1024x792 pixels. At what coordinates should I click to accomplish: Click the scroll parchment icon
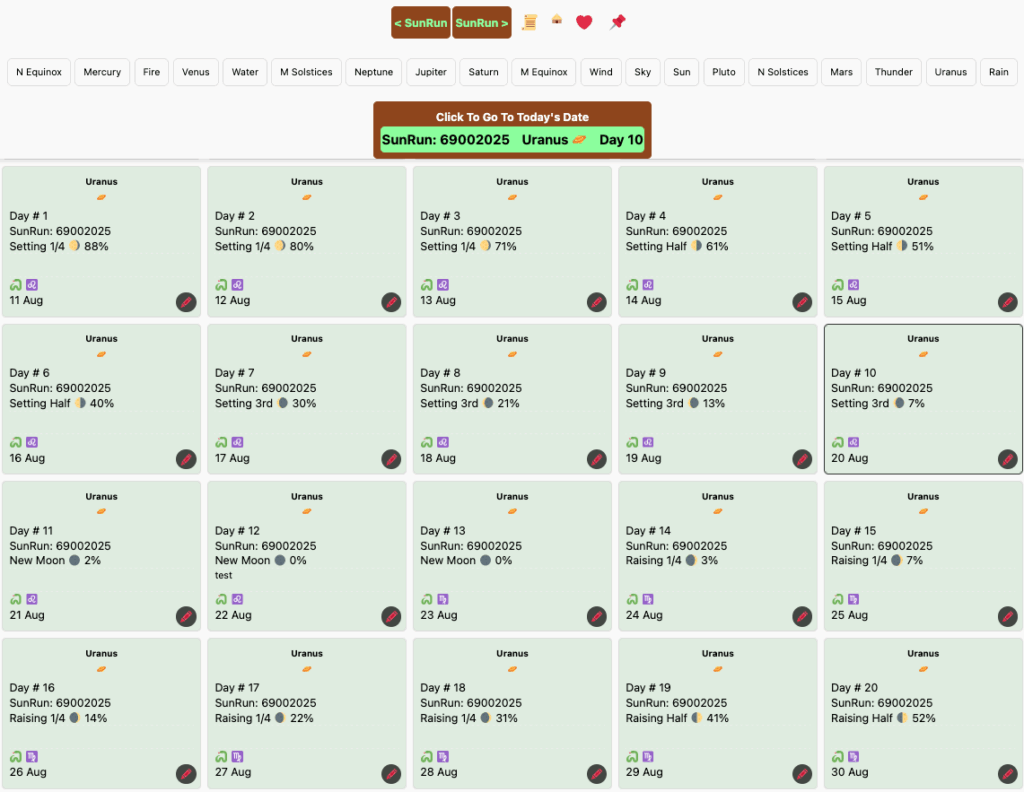pos(530,22)
